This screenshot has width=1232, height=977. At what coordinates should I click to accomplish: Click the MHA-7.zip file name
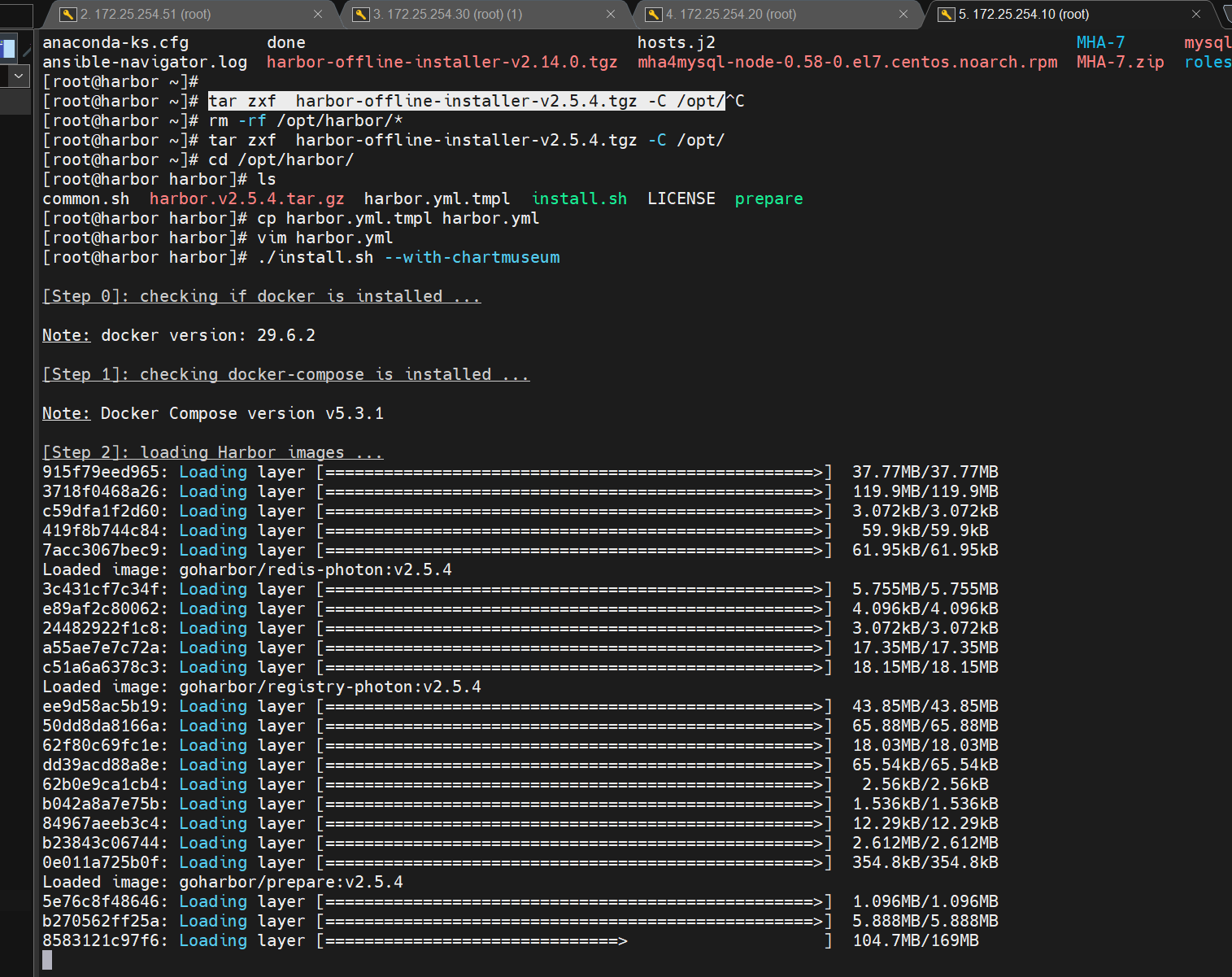click(1121, 62)
